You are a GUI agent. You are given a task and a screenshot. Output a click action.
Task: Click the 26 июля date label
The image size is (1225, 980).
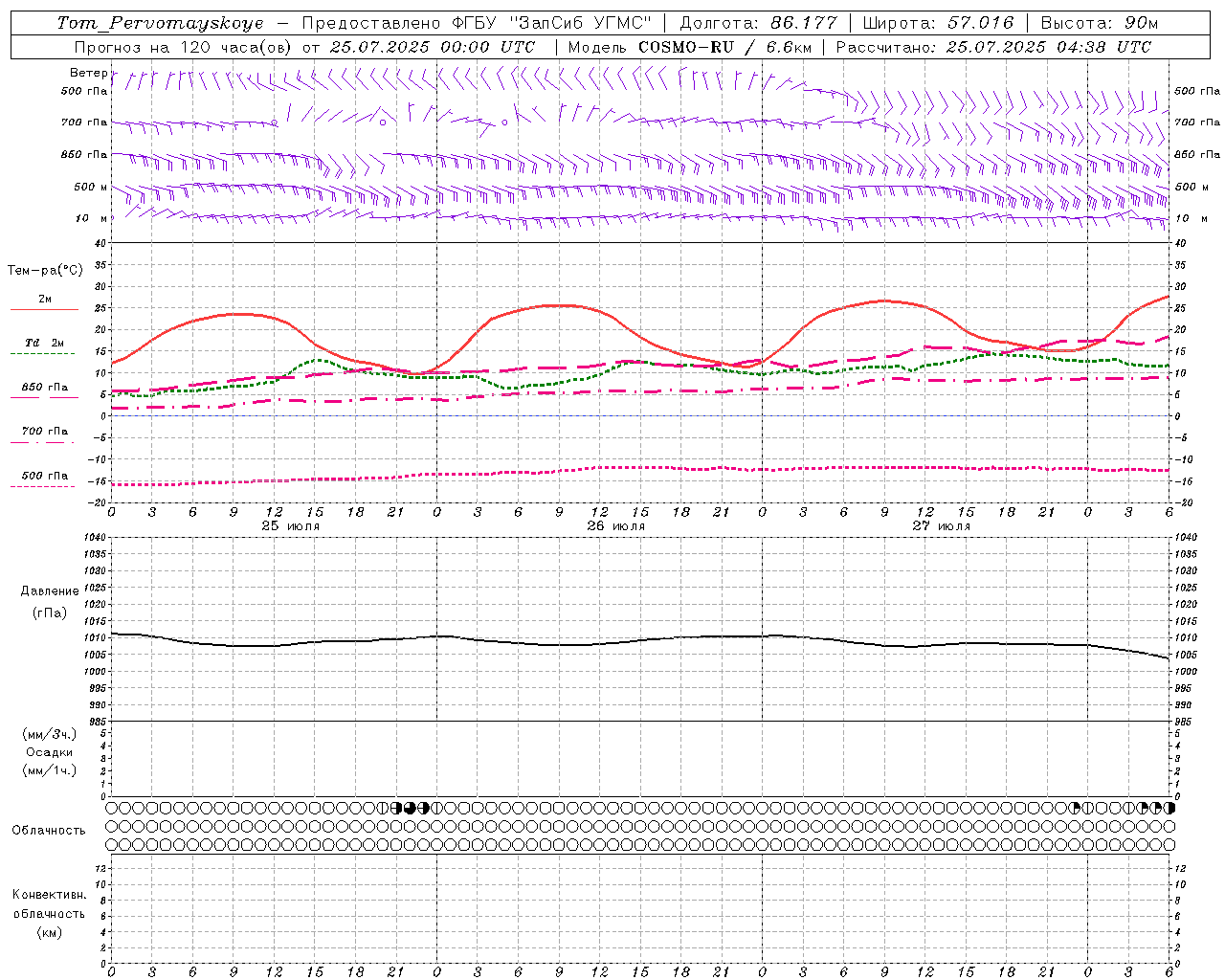616,526
